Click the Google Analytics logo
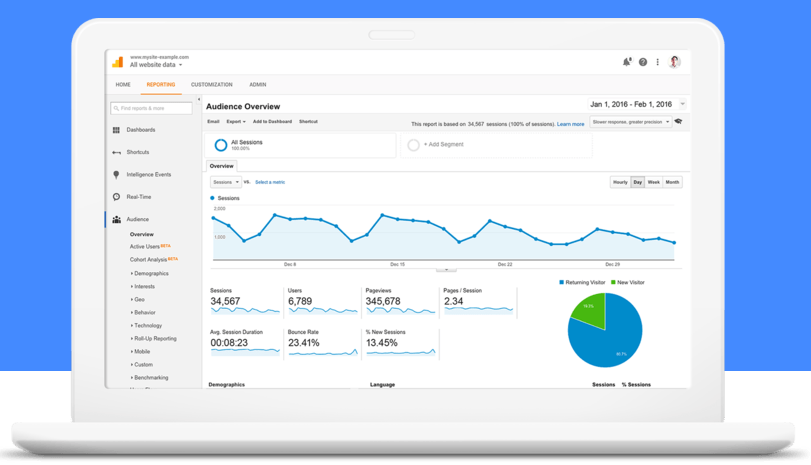 point(118,62)
